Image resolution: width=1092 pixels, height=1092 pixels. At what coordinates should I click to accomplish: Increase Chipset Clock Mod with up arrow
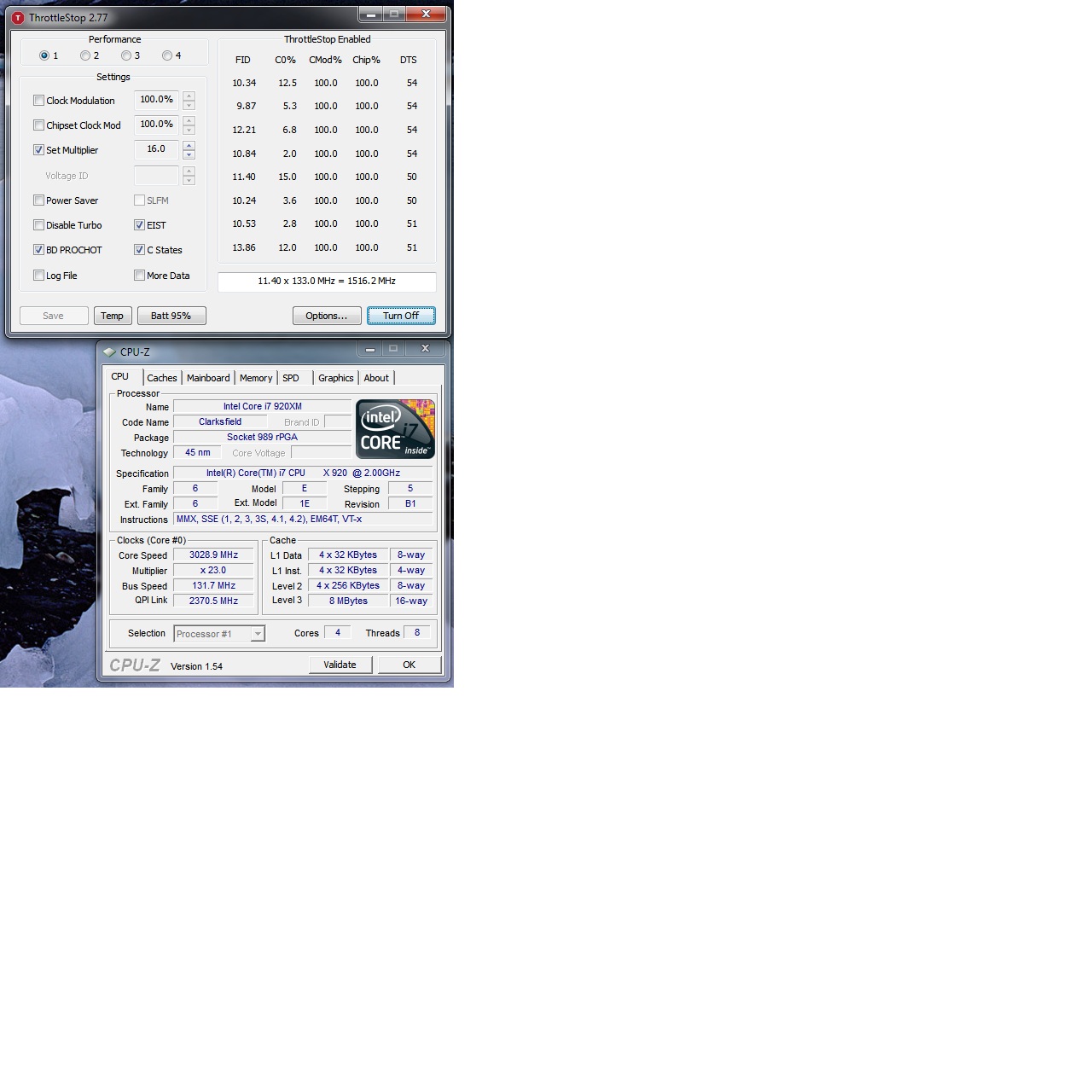(189, 120)
